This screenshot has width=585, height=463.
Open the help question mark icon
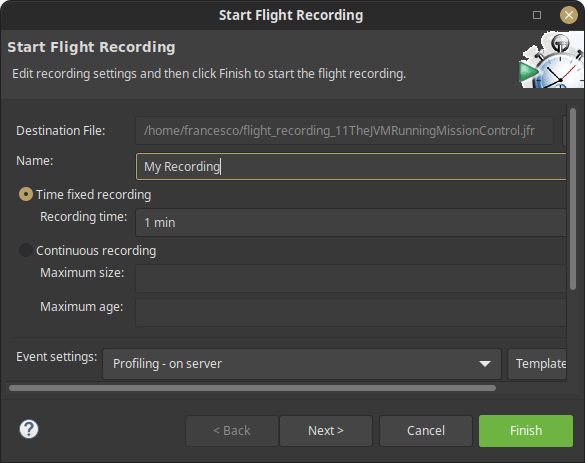[29, 429]
